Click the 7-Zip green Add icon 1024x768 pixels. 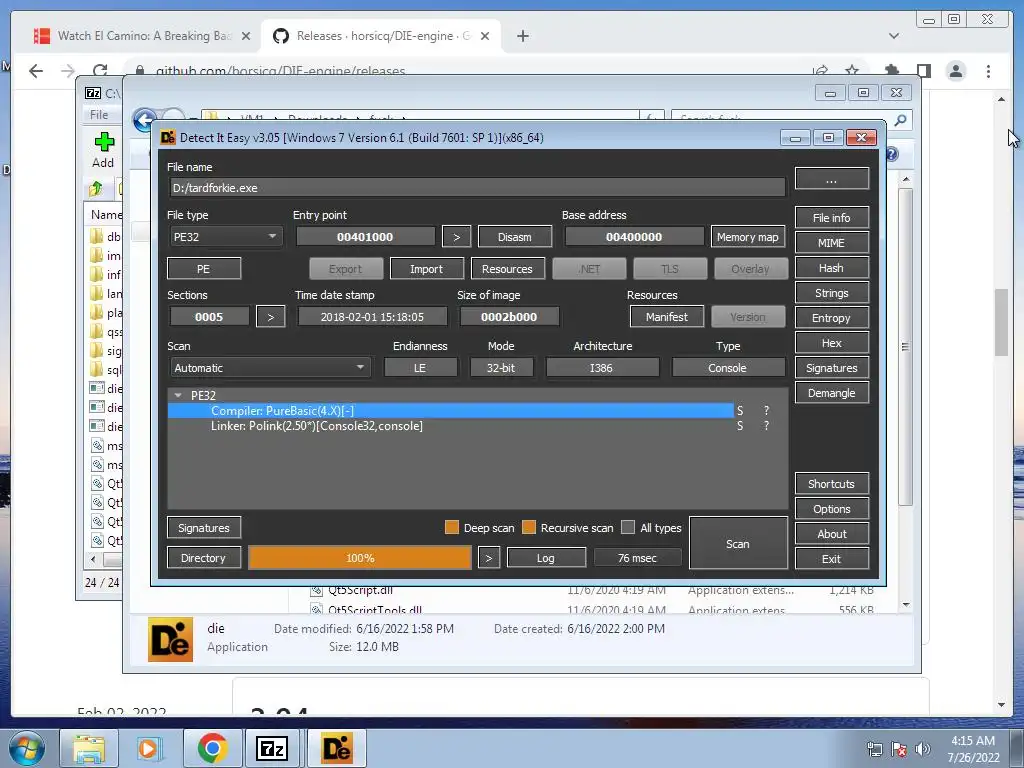tap(104, 142)
